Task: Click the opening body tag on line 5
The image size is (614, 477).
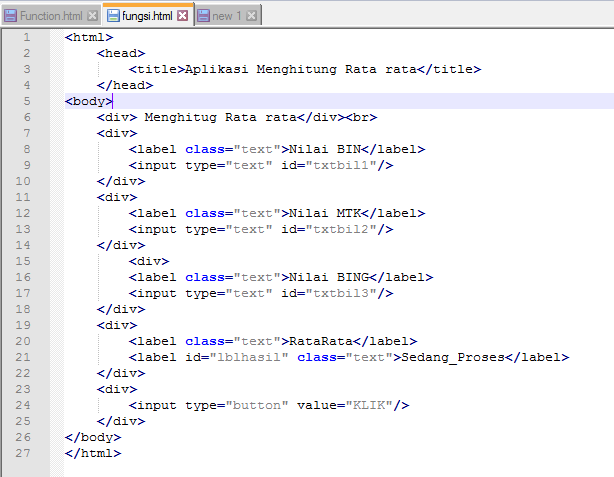Action: [88, 101]
